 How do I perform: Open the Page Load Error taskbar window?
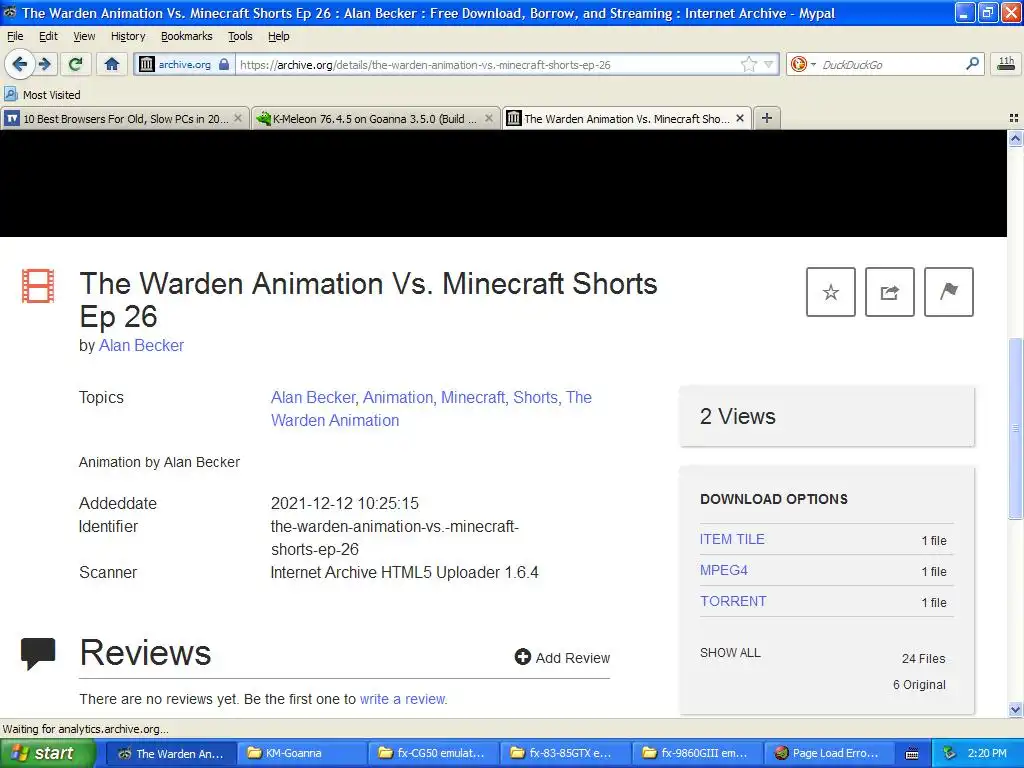(828, 754)
